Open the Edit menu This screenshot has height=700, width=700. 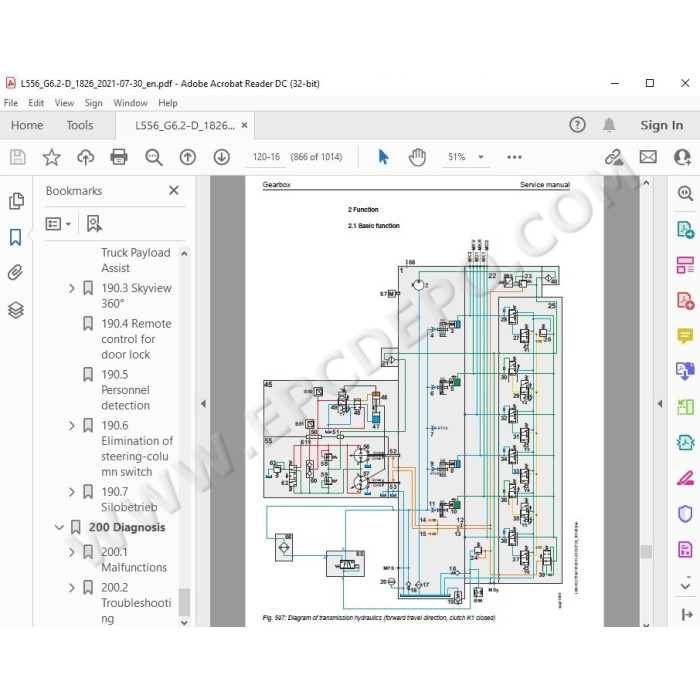click(x=36, y=103)
